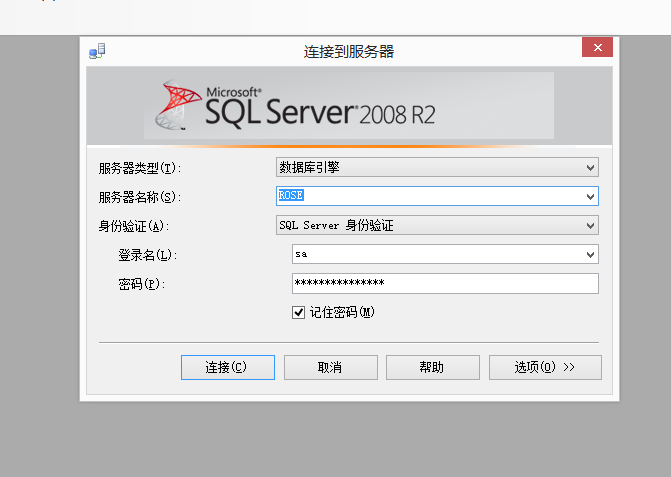Viewport: 671px width, 477px height.
Task: Click the 记住密码(M) label text
Action: [x=342, y=312]
